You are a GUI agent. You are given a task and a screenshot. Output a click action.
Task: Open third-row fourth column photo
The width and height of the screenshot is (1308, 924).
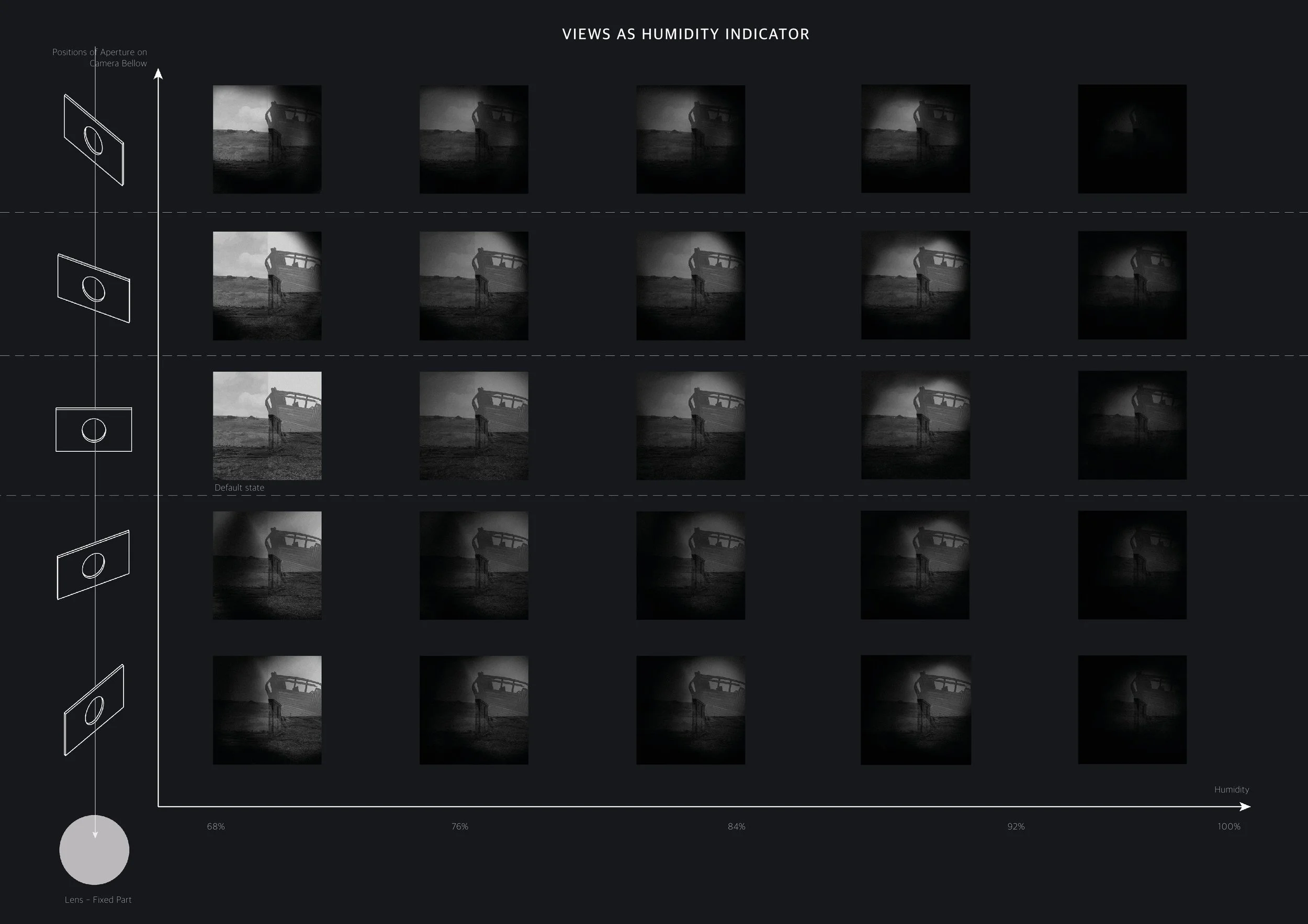click(916, 425)
